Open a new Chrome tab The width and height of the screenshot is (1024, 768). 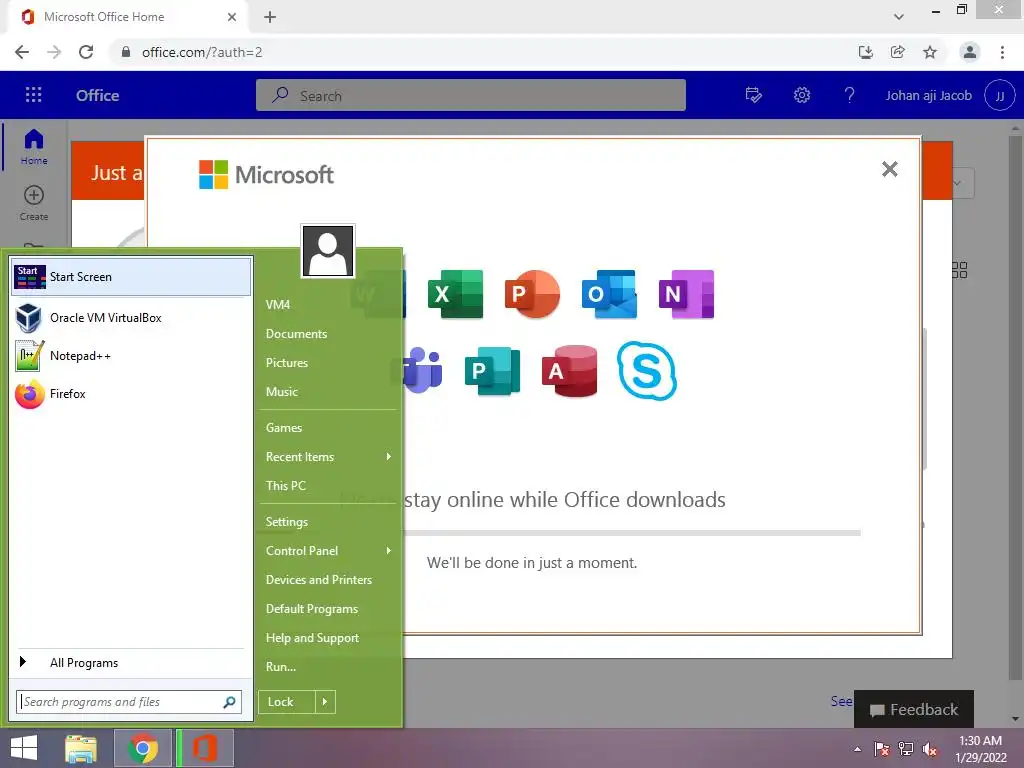(270, 17)
